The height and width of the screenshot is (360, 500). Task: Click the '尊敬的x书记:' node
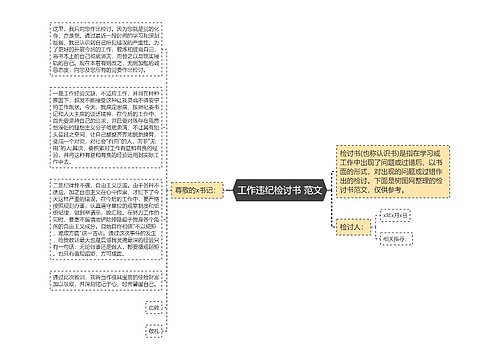pyautogui.click(x=197, y=190)
